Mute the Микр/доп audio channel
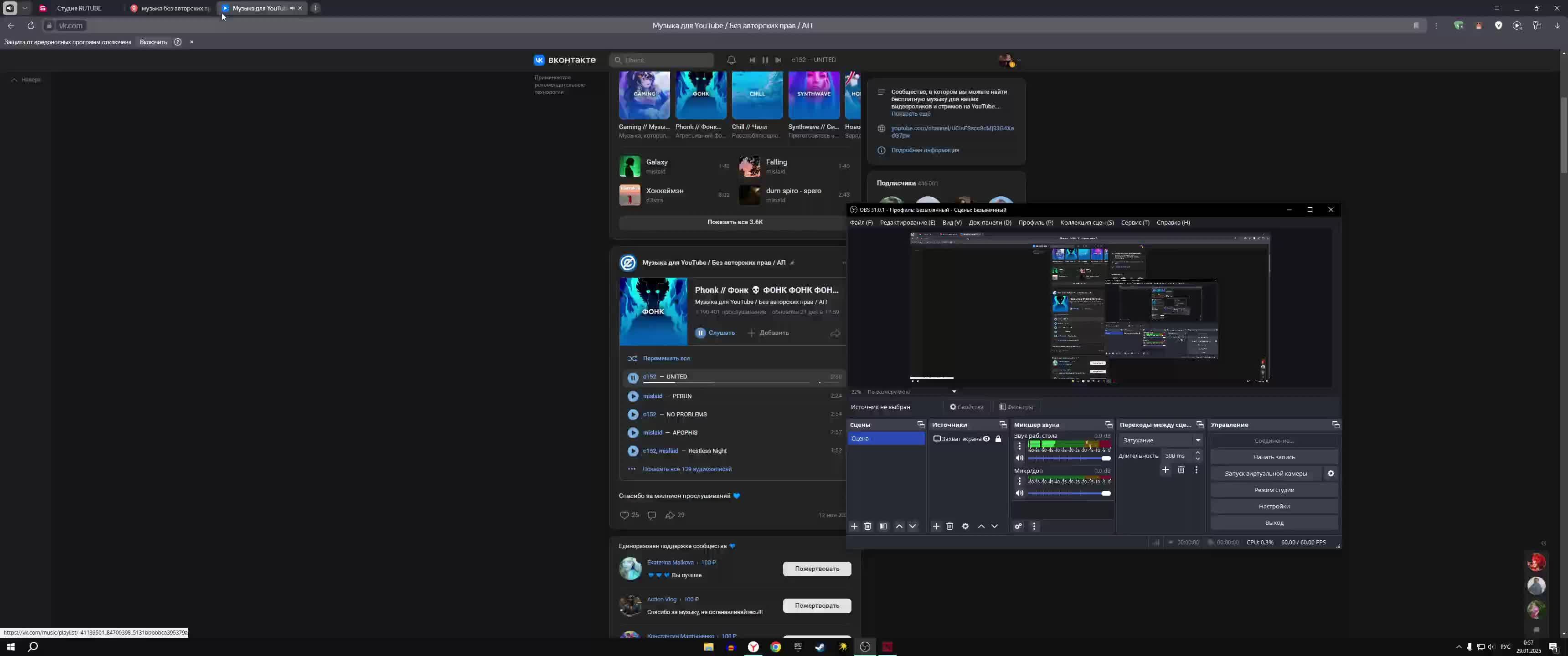The image size is (1568, 656). (1020, 493)
